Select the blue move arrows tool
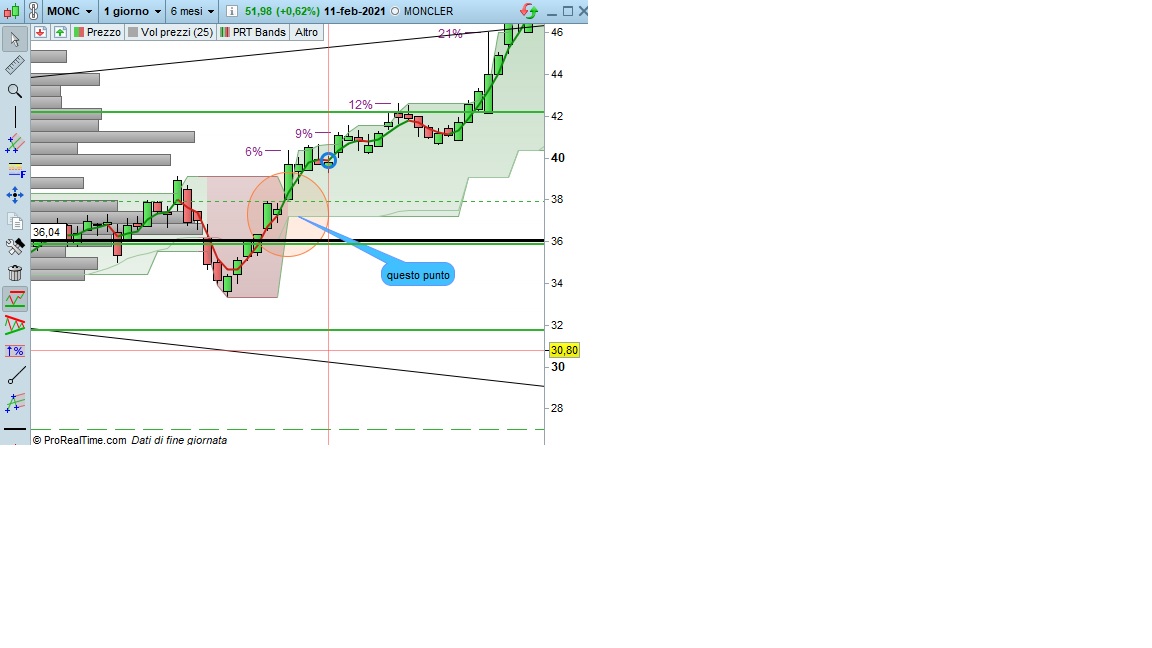 [x=15, y=195]
